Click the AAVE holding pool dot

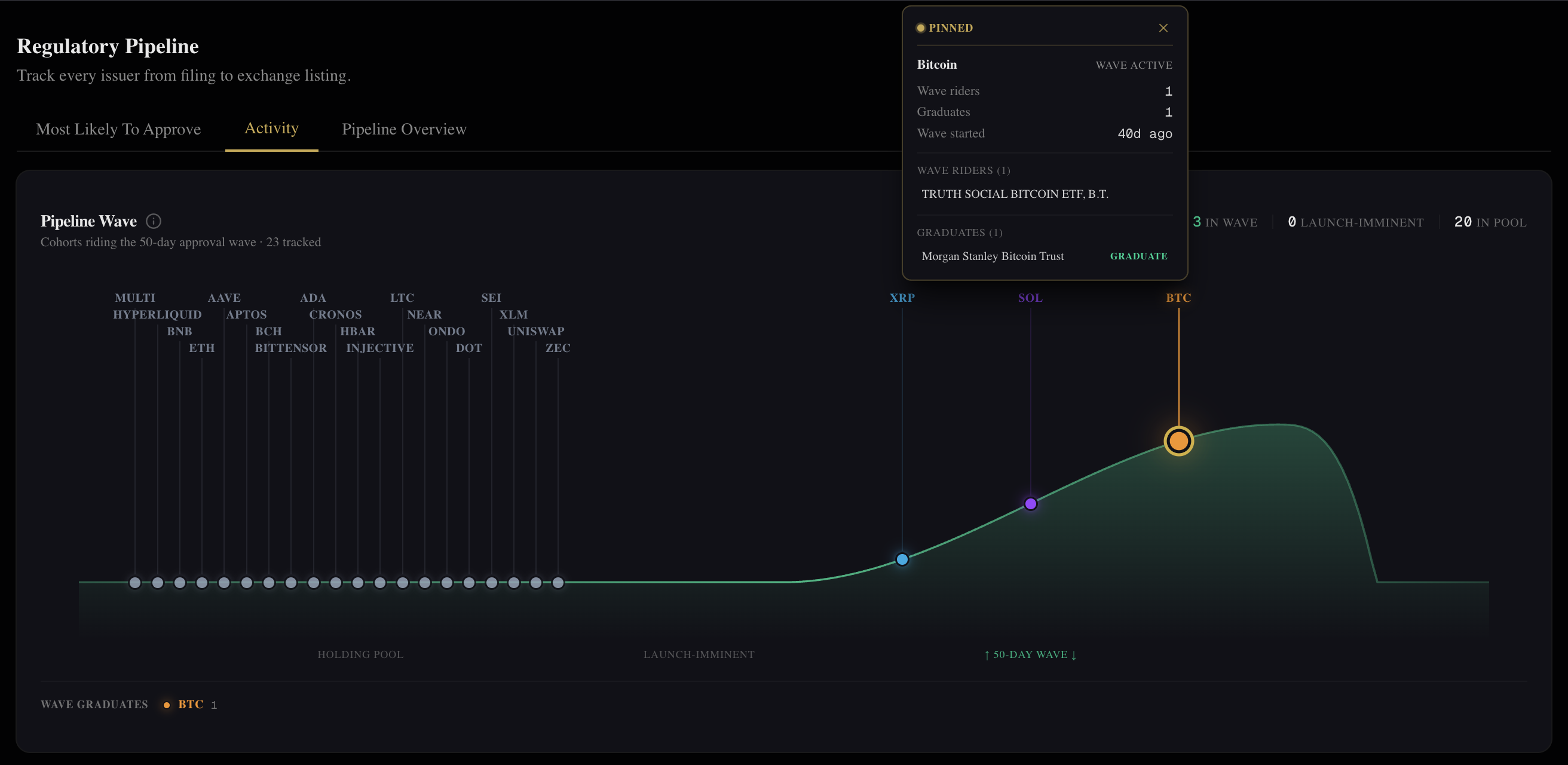tap(224, 583)
